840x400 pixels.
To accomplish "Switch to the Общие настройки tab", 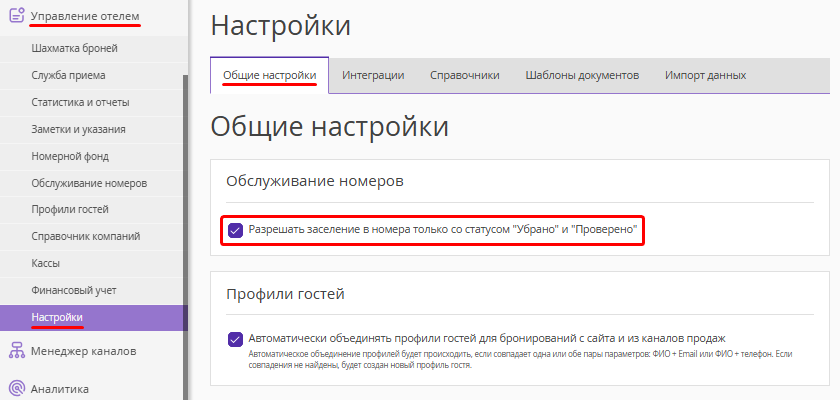I will (x=269, y=75).
